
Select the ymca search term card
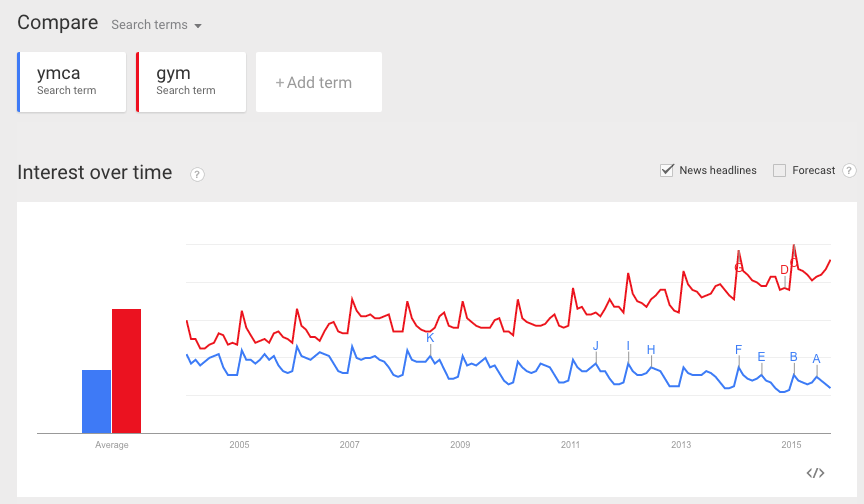click(72, 82)
